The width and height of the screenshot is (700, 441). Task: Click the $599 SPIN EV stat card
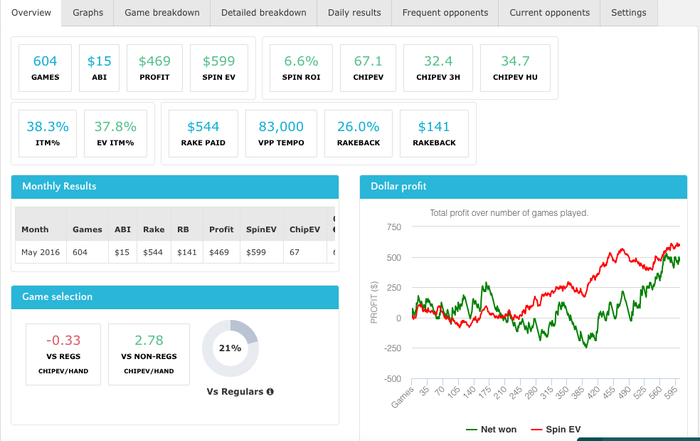(x=219, y=68)
